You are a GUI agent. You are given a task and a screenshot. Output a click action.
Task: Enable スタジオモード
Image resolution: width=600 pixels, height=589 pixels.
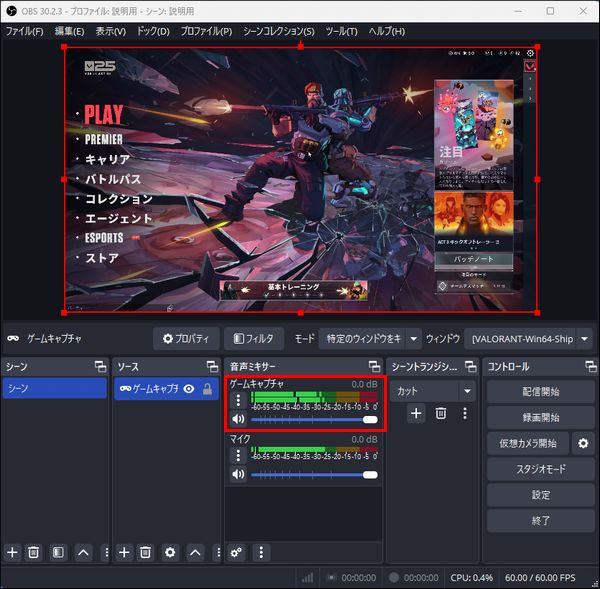(x=540, y=469)
